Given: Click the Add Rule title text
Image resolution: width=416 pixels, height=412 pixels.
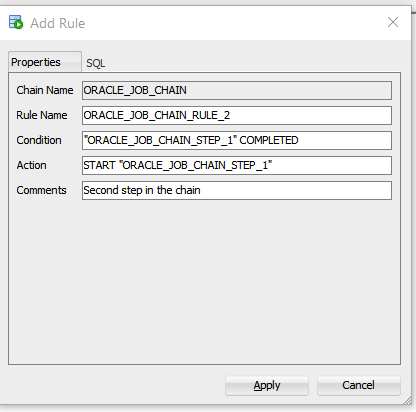Looking at the screenshot, I should coord(57,23).
